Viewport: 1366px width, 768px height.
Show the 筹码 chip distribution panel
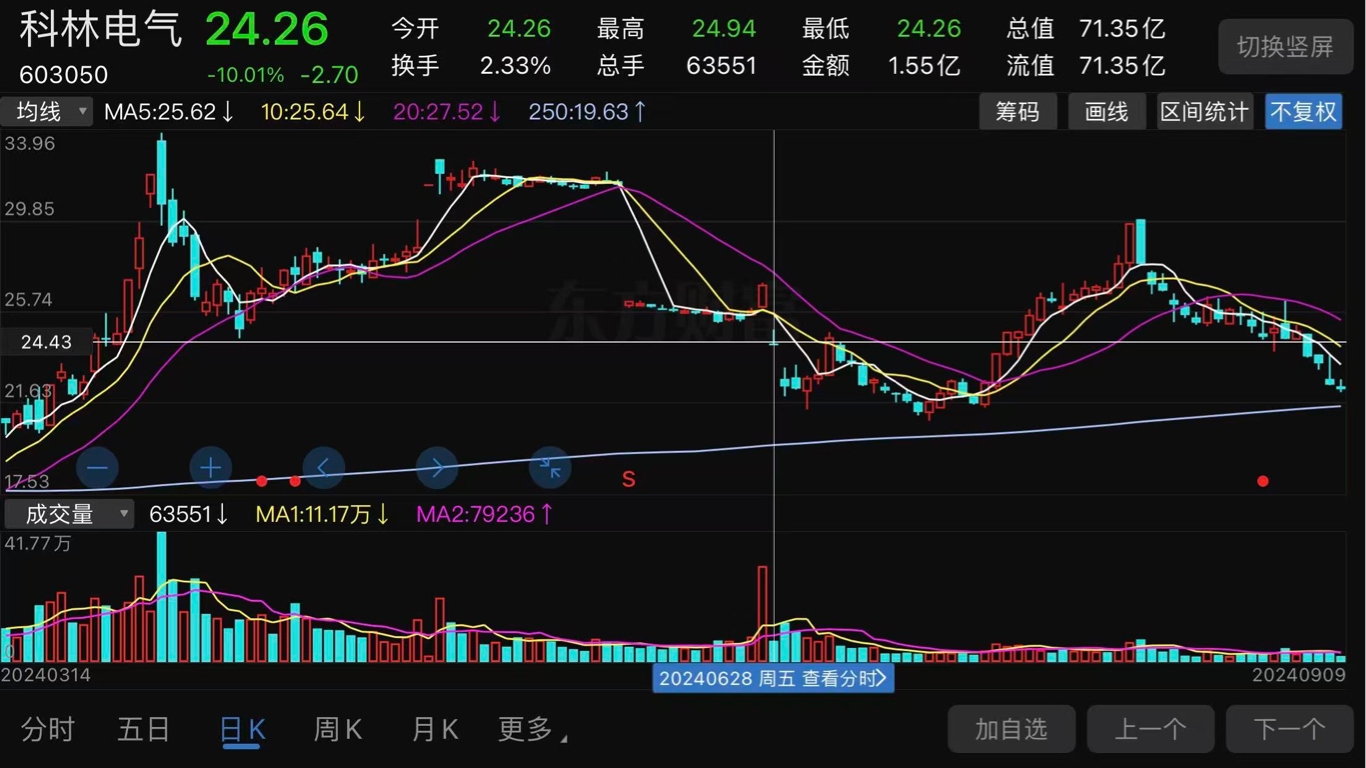pos(1018,111)
